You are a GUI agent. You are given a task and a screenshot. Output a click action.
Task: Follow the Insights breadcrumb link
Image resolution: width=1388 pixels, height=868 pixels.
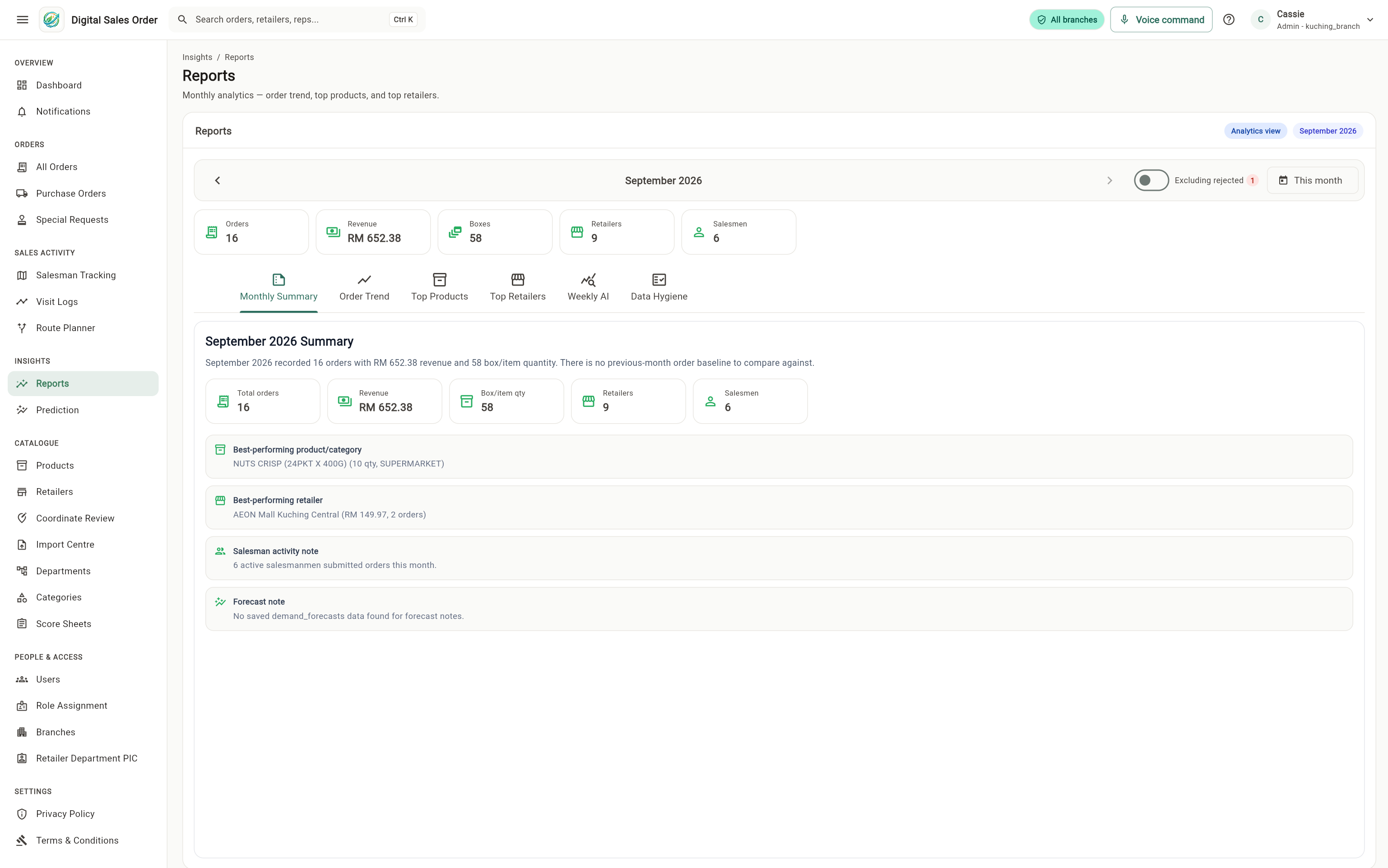pos(197,57)
